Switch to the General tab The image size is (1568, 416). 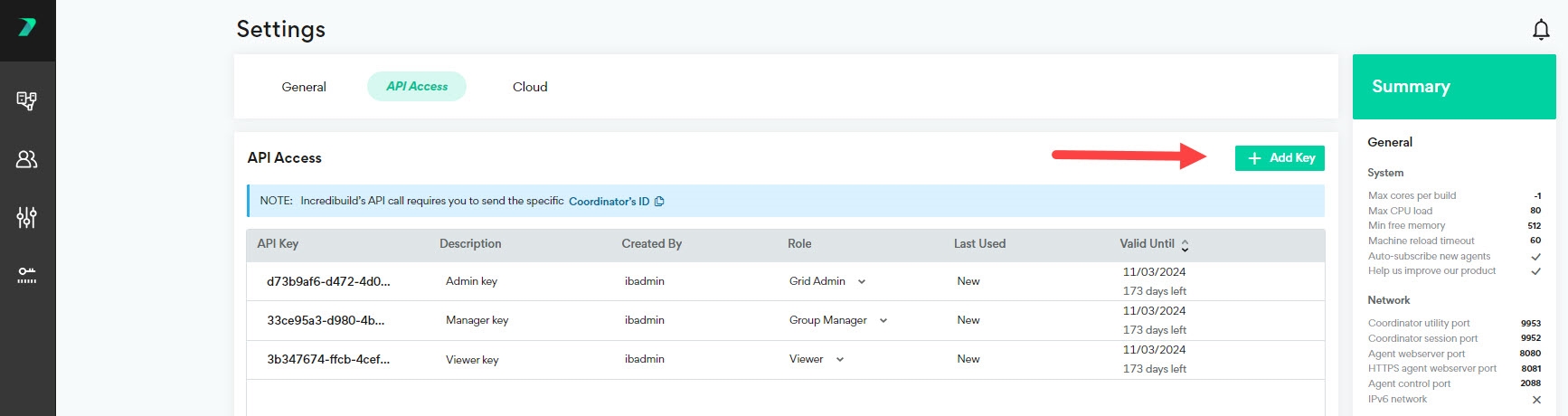coord(304,87)
